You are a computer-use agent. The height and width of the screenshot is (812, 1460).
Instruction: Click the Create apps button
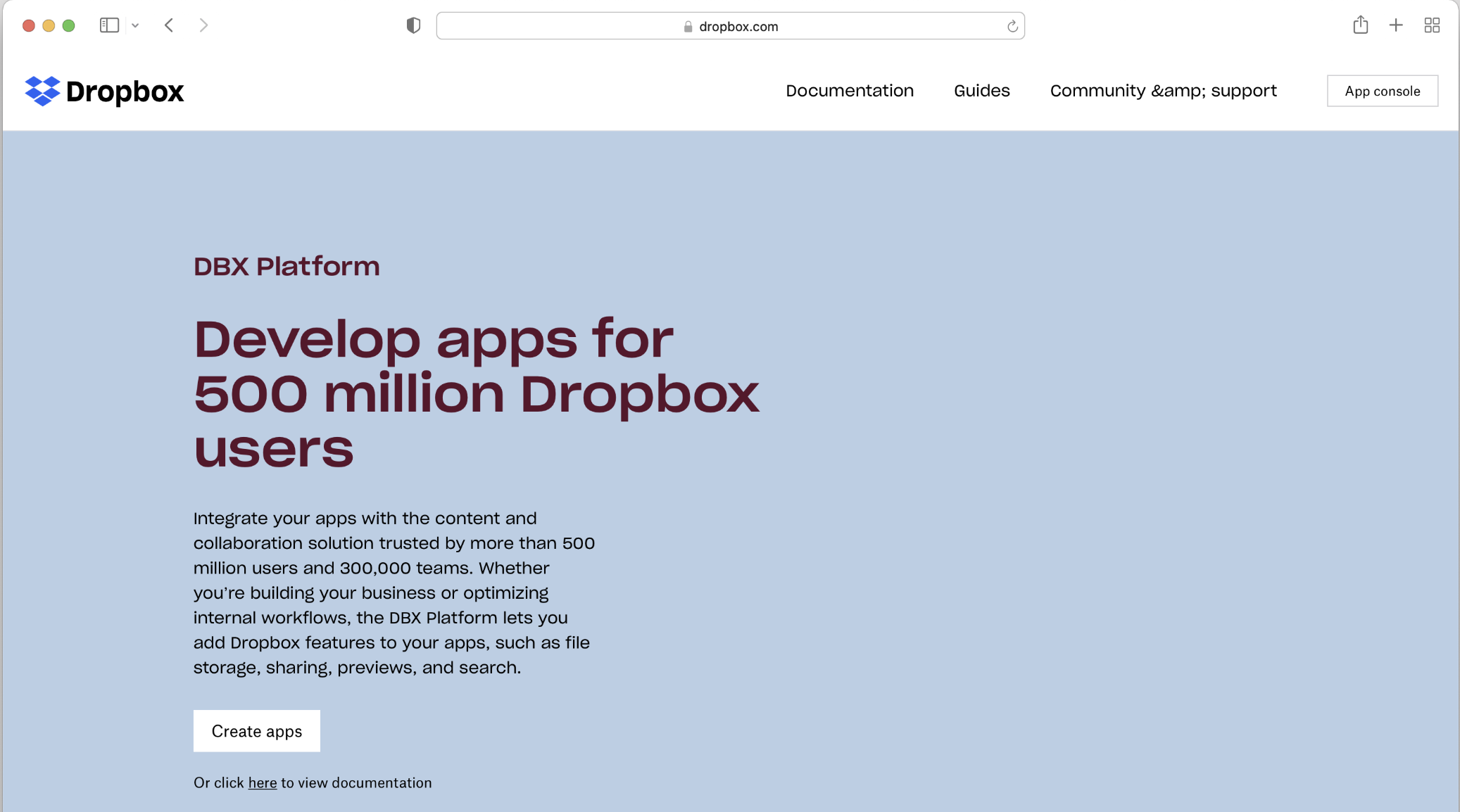click(257, 731)
